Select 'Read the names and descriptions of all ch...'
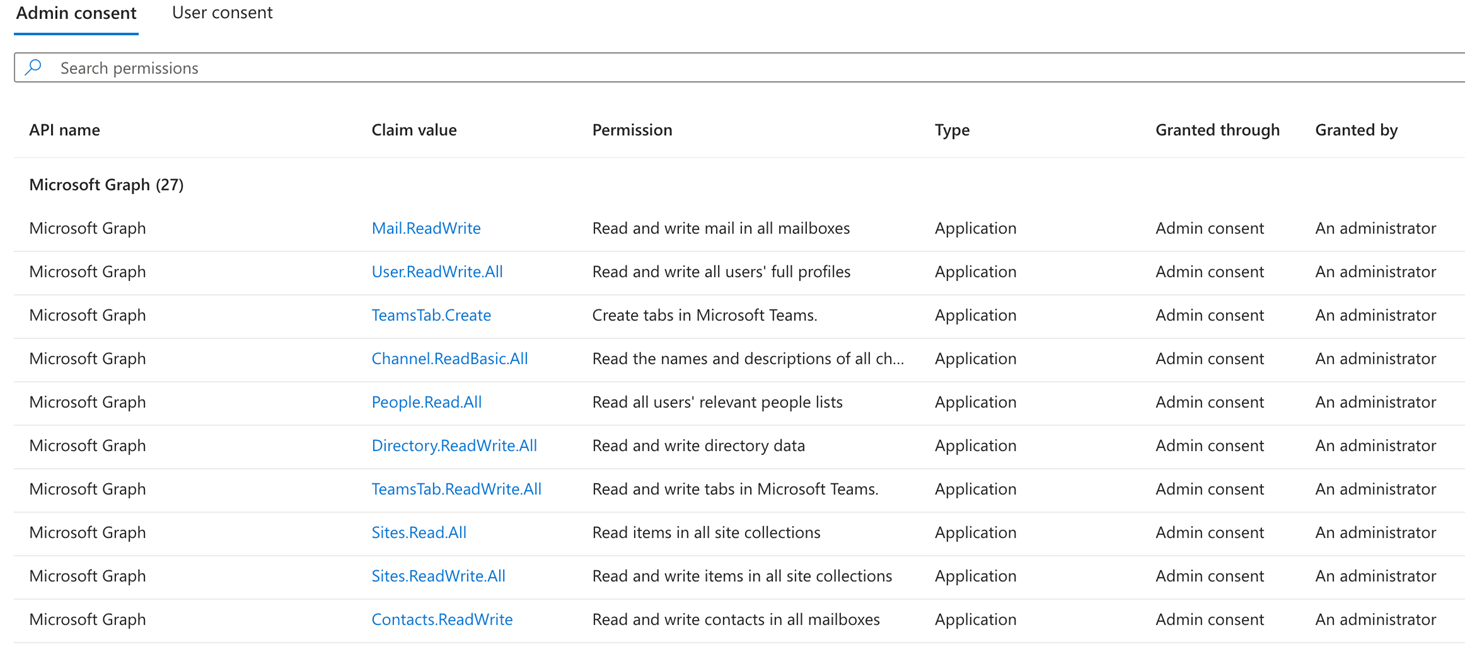This screenshot has width=1465, height=649. click(x=748, y=358)
